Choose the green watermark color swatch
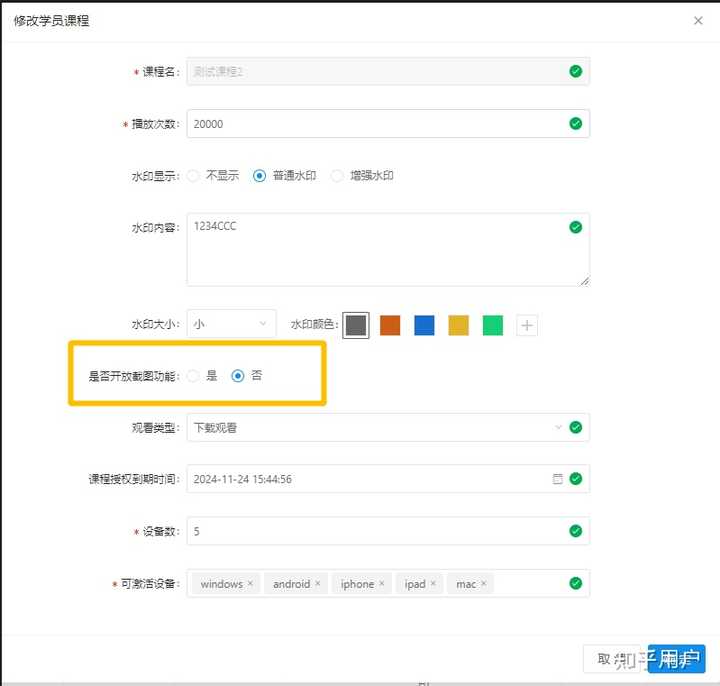Viewport: 720px width, 686px height. coord(493,325)
